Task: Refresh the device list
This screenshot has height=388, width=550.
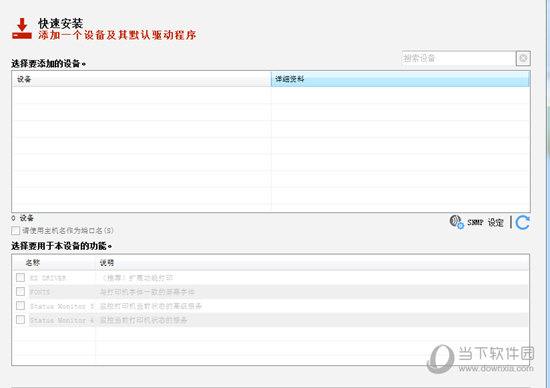Action: [523, 222]
